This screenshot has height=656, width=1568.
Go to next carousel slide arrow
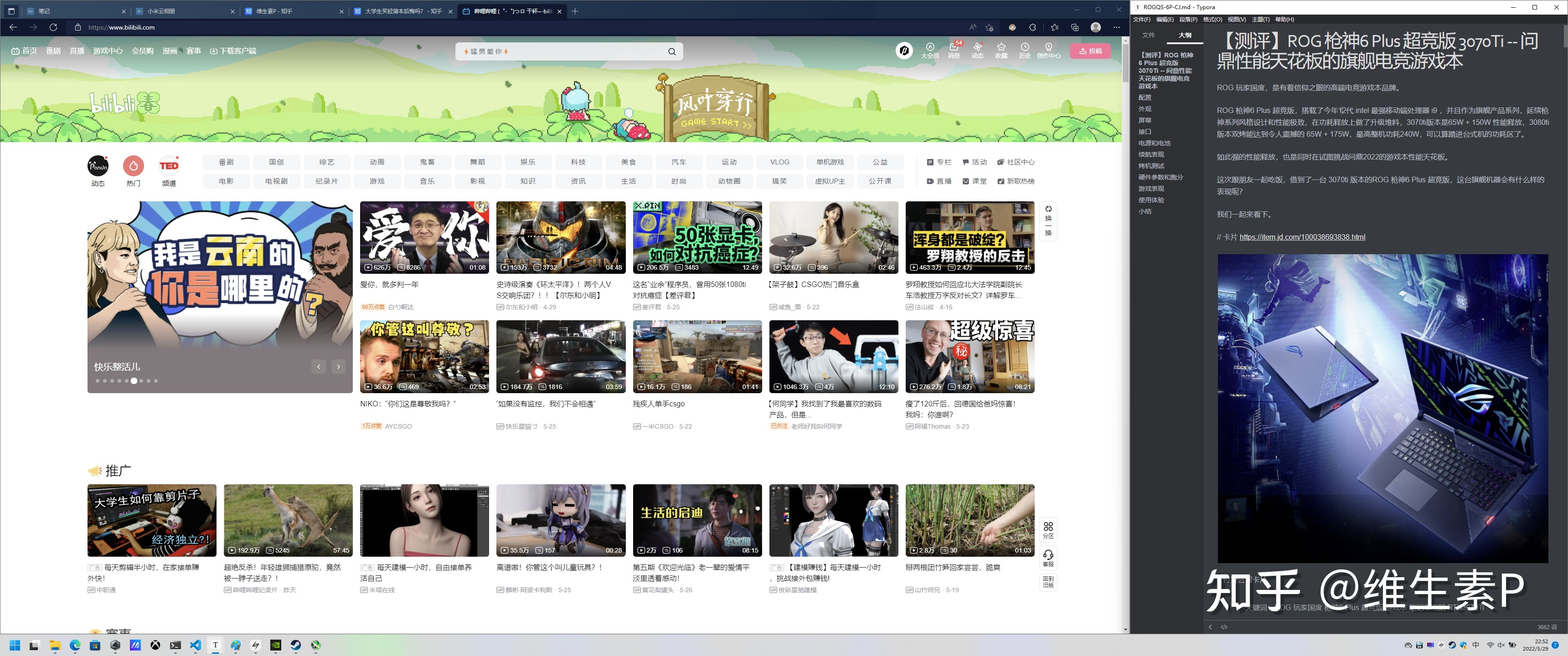(x=338, y=366)
